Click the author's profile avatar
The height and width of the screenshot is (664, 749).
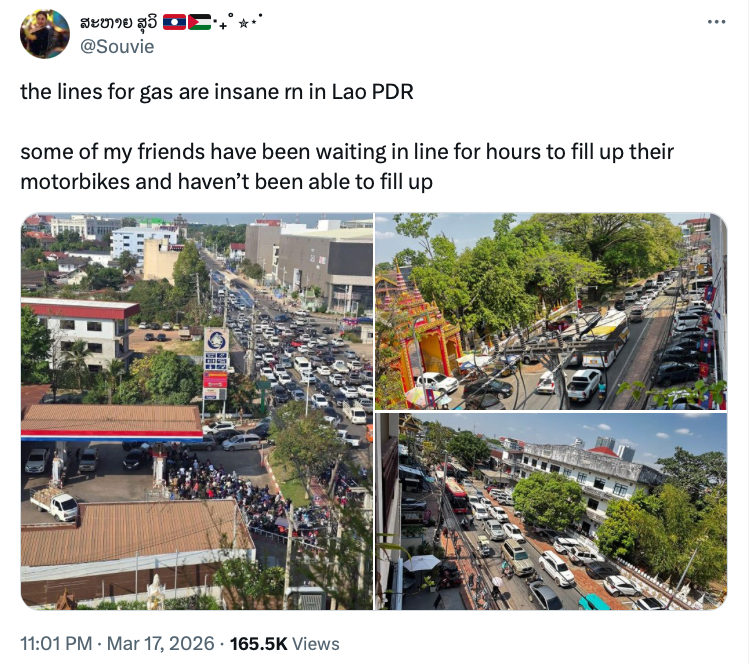tap(44, 33)
